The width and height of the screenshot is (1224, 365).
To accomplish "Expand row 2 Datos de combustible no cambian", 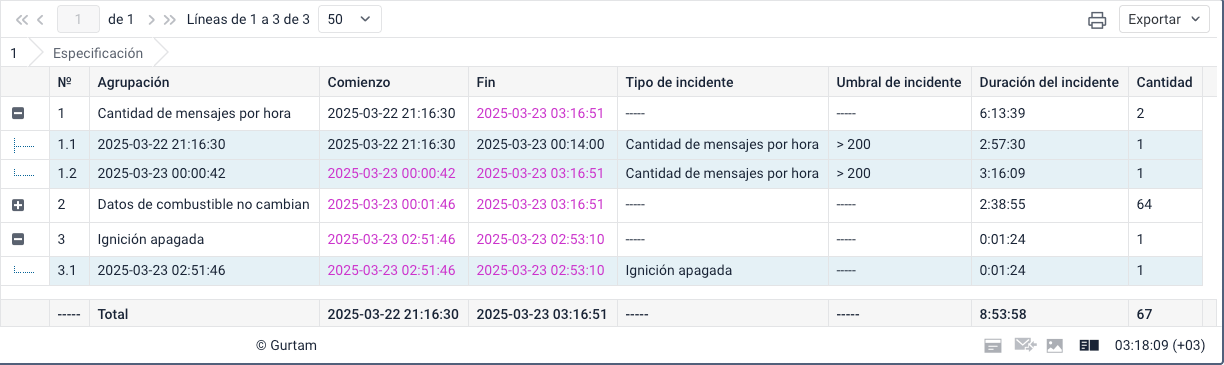I will pos(17,204).
